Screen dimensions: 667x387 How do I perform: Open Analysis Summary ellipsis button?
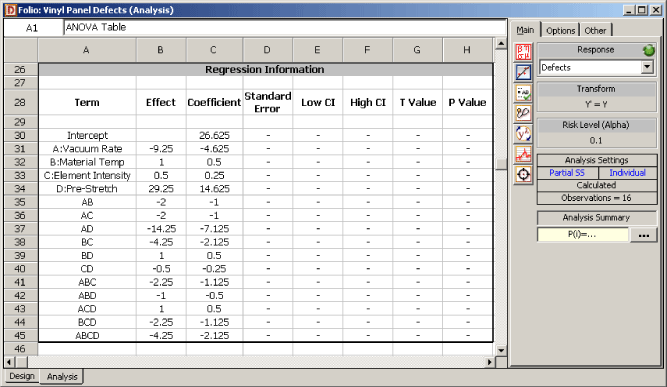pyautogui.click(x=644, y=235)
